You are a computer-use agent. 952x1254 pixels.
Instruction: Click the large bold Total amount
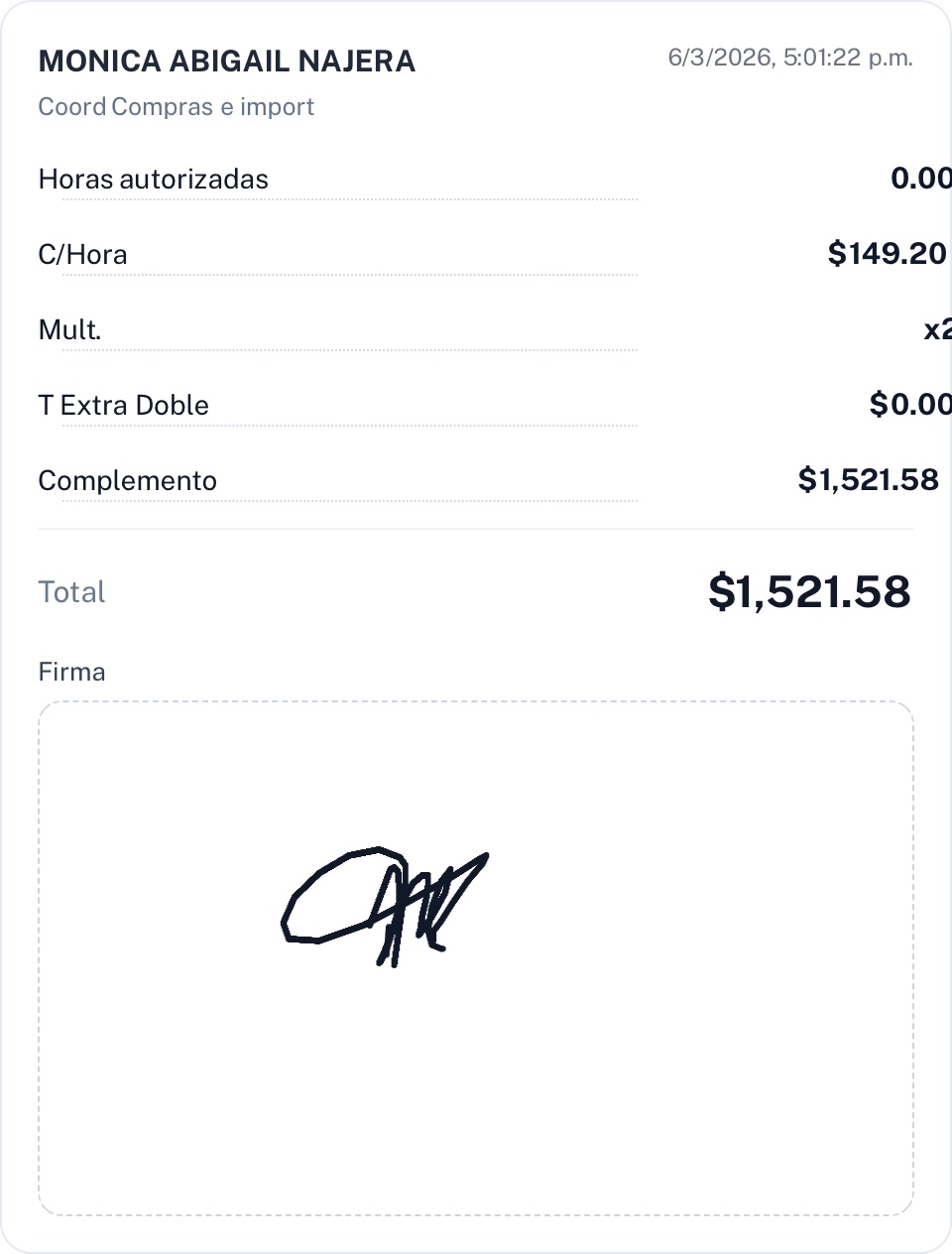(808, 592)
